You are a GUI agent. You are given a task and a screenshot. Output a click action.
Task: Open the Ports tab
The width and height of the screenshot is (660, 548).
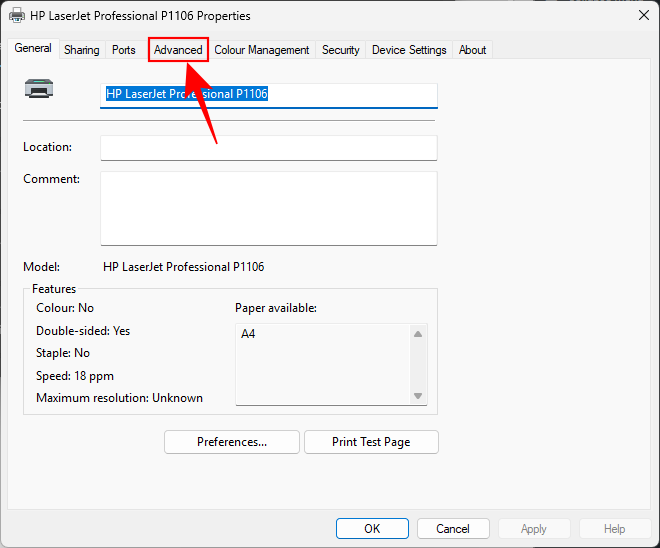(x=124, y=50)
